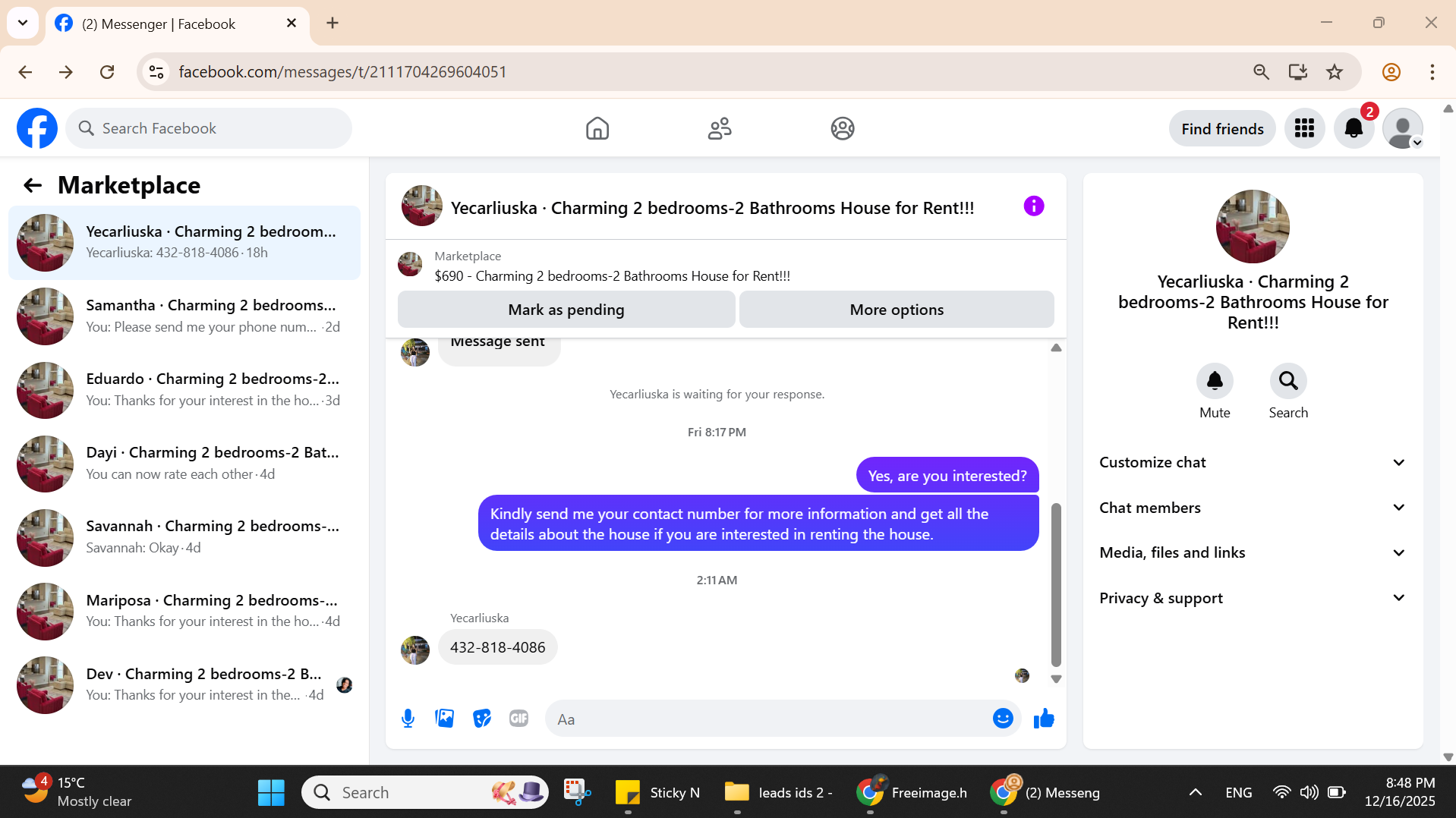Click chat scrollbar up arrow
1456x818 pixels.
click(x=1056, y=348)
